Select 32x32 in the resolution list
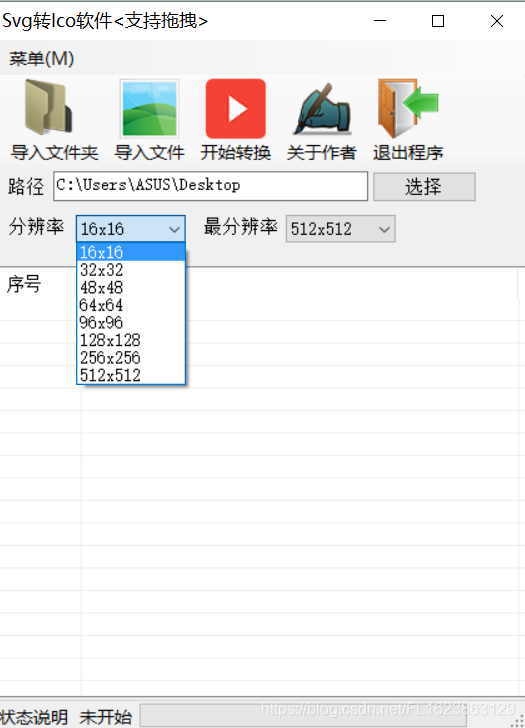525x728 pixels. (x=131, y=270)
